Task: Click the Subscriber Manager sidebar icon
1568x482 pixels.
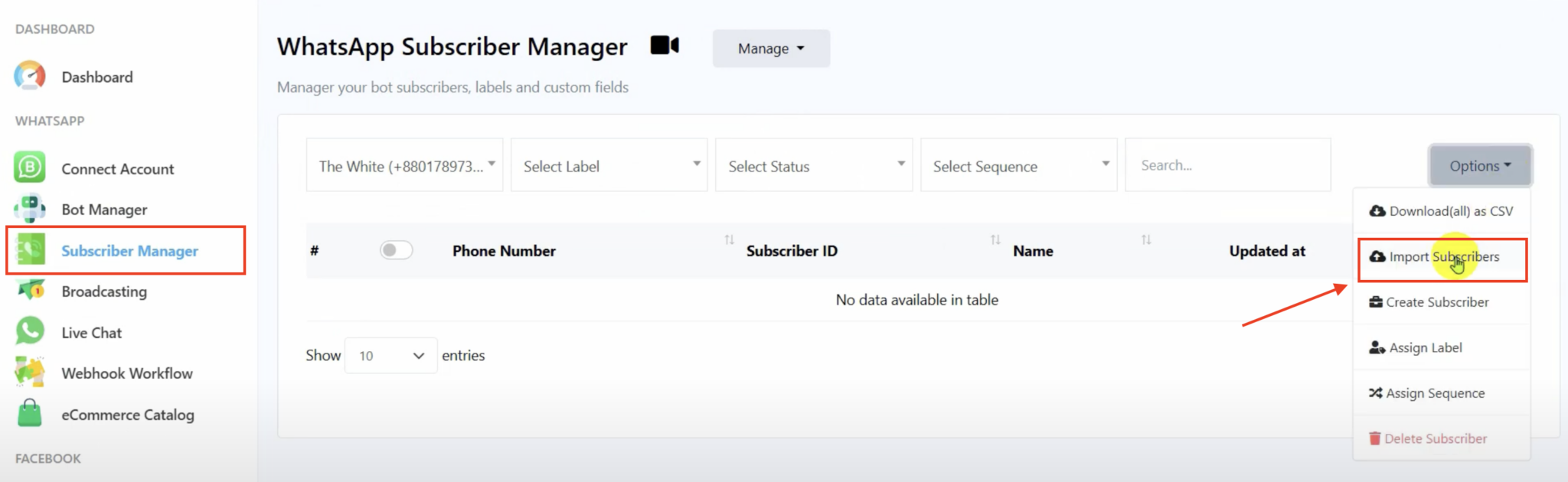Action: coord(31,250)
